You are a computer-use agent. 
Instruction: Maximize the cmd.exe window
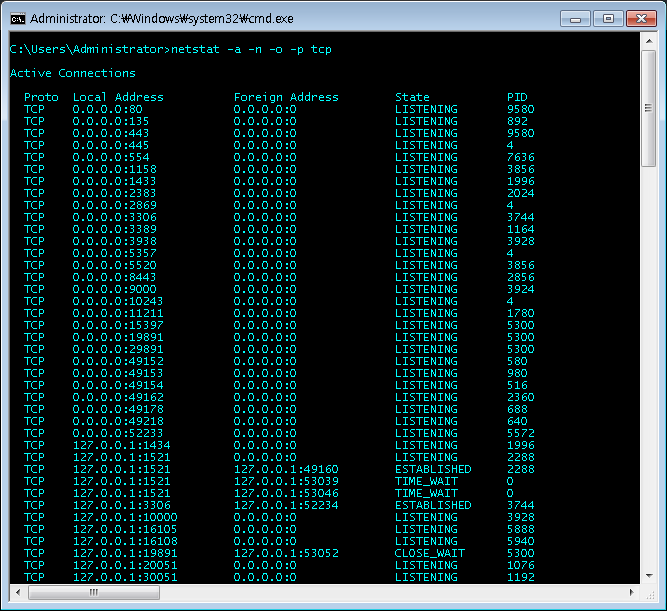tap(608, 19)
